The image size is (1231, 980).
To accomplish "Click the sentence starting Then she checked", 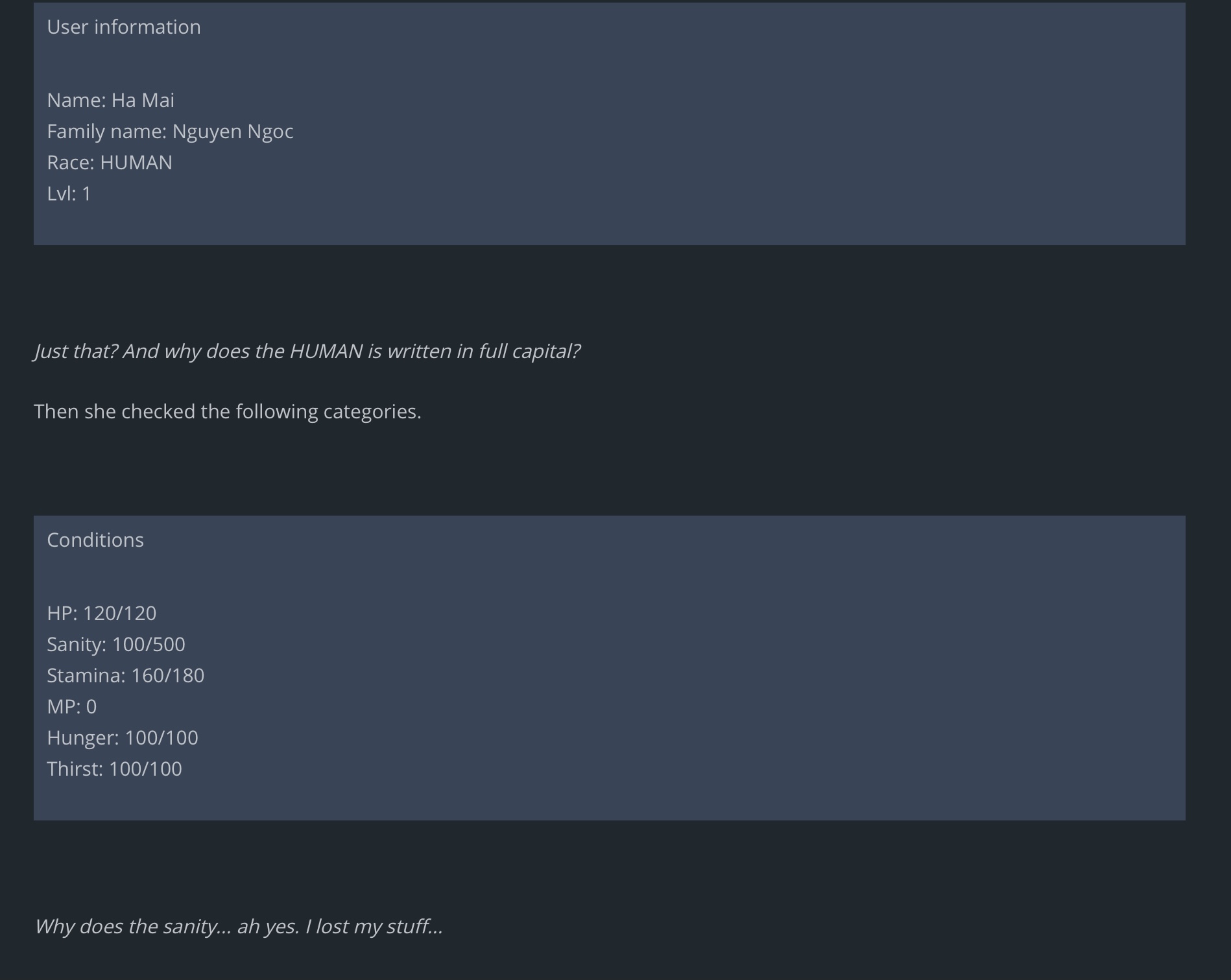I will pos(228,412).
